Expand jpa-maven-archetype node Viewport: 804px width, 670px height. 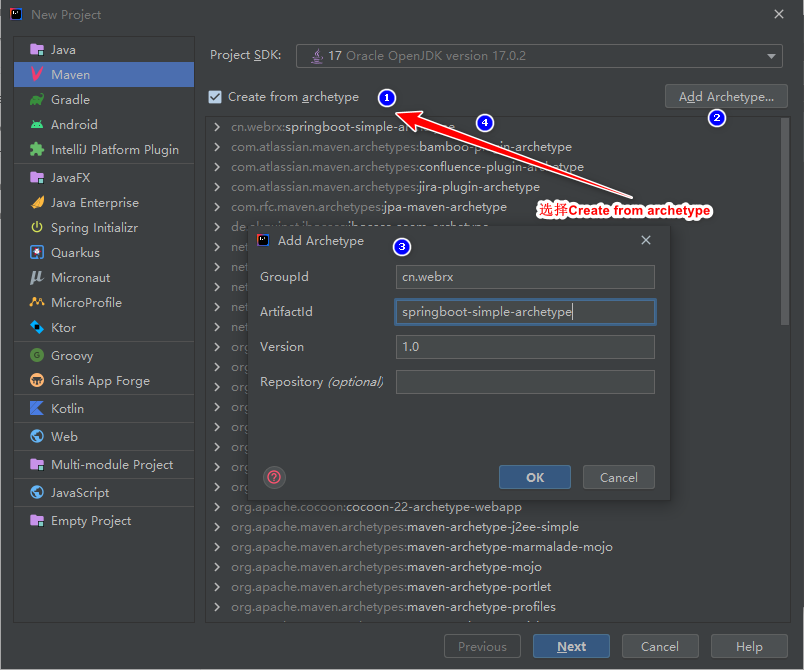(x=217, y=207)
